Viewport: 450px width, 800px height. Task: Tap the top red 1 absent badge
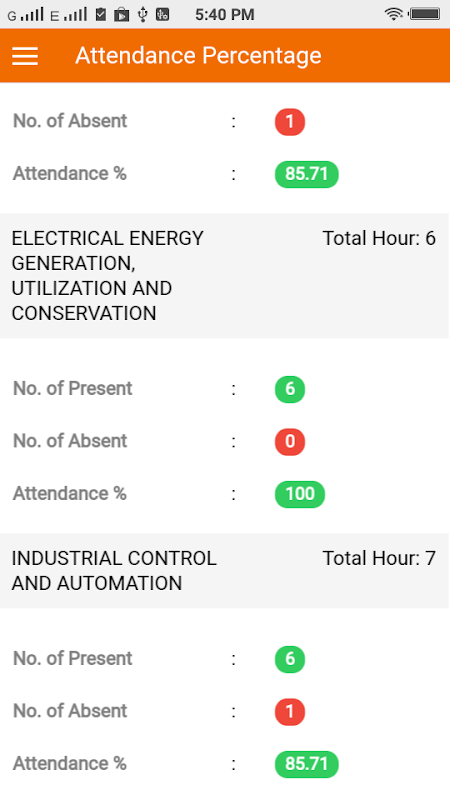(290, 122)
